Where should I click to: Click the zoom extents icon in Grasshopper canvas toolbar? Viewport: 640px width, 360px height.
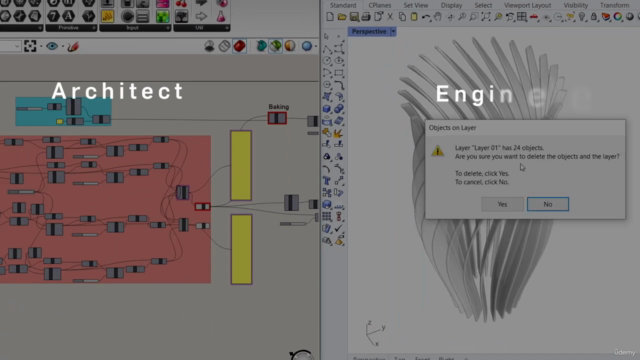pyautogui.click(x=30, y=46)
